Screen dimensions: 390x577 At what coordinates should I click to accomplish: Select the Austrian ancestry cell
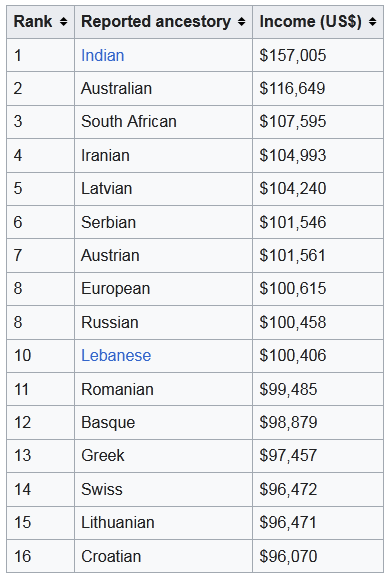coord(163,255)
